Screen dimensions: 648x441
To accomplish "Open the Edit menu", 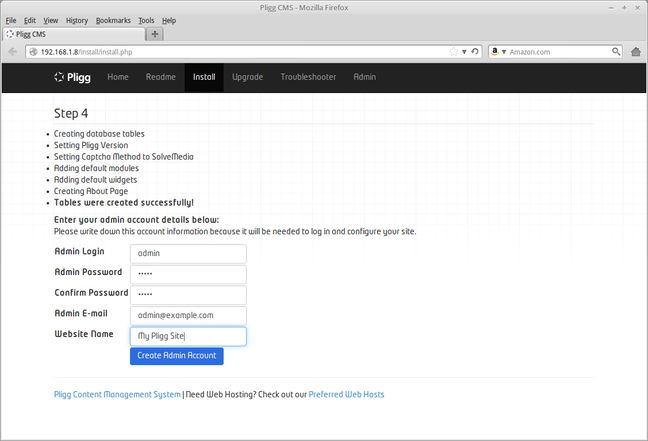I will click(x=29, y=20).
